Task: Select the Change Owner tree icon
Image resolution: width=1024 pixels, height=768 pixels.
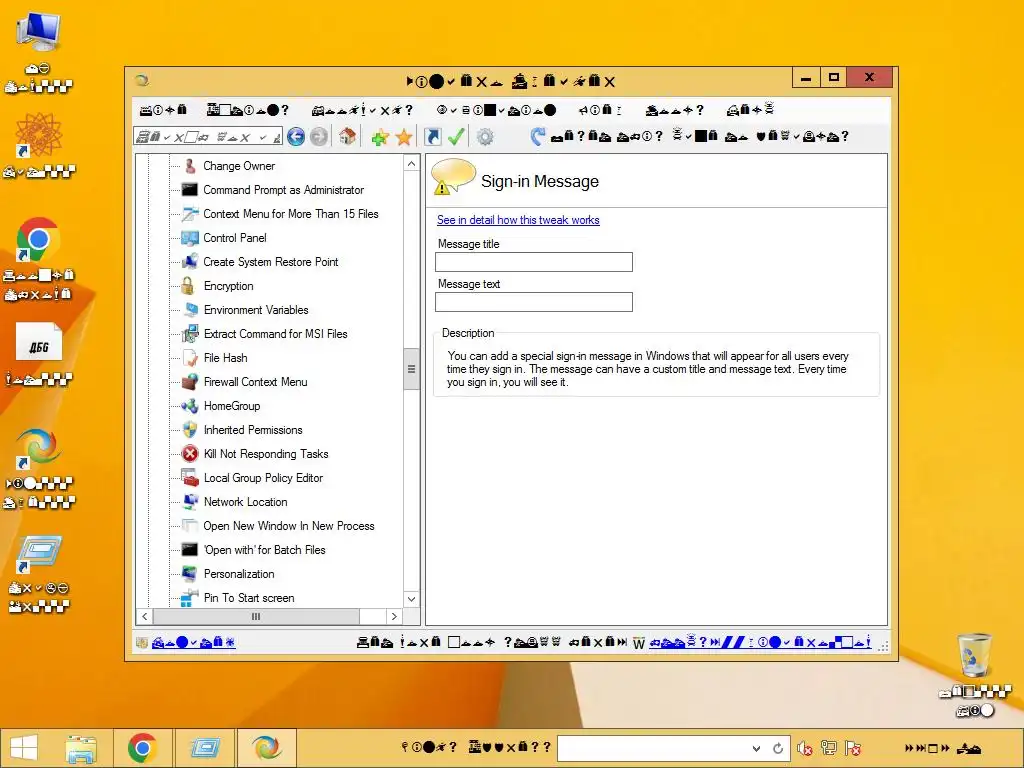Action: [189, 166]
